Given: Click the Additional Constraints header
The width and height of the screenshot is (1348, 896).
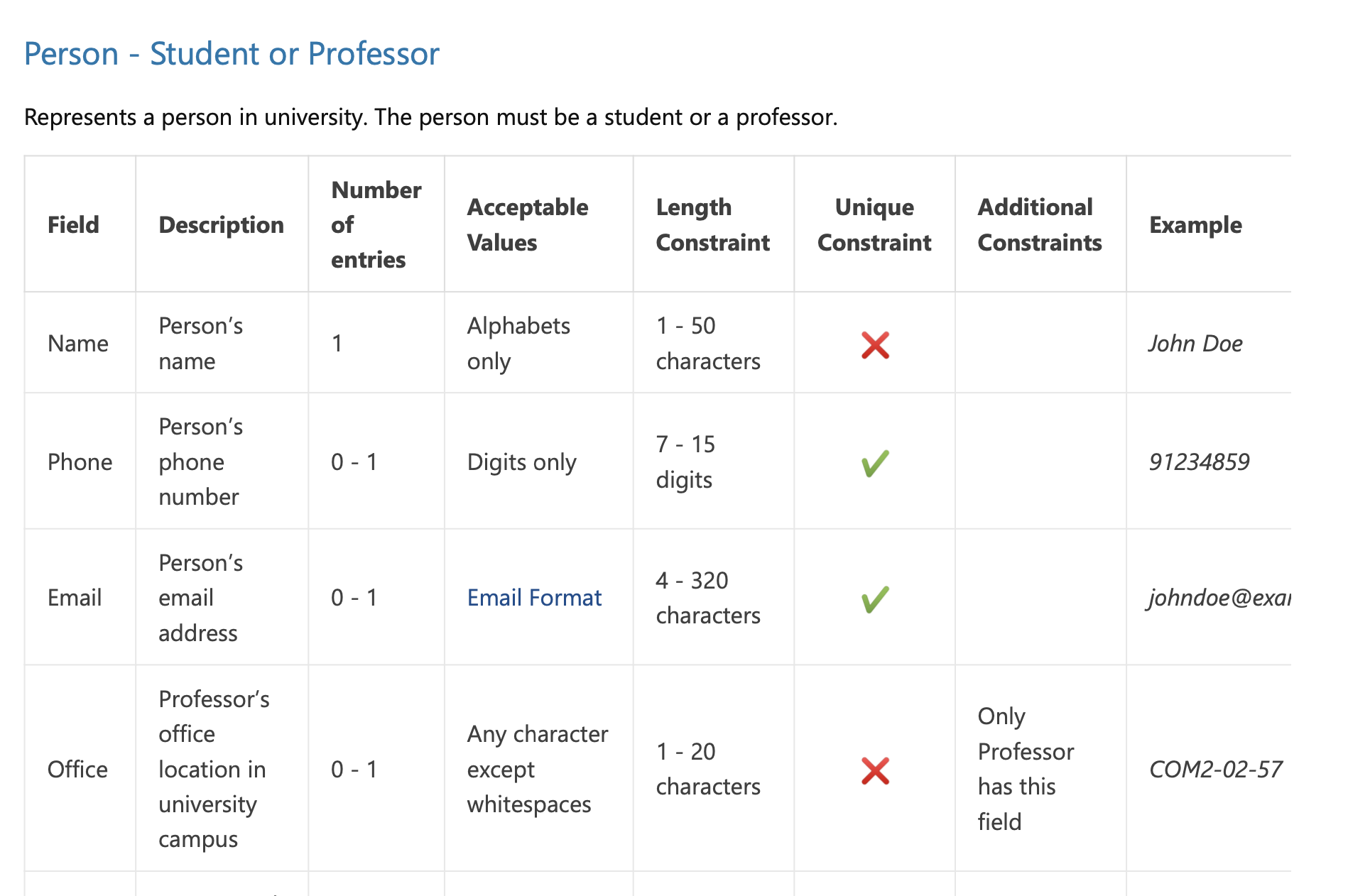Looking at the screenshot, I should [x=1040, y=224].
